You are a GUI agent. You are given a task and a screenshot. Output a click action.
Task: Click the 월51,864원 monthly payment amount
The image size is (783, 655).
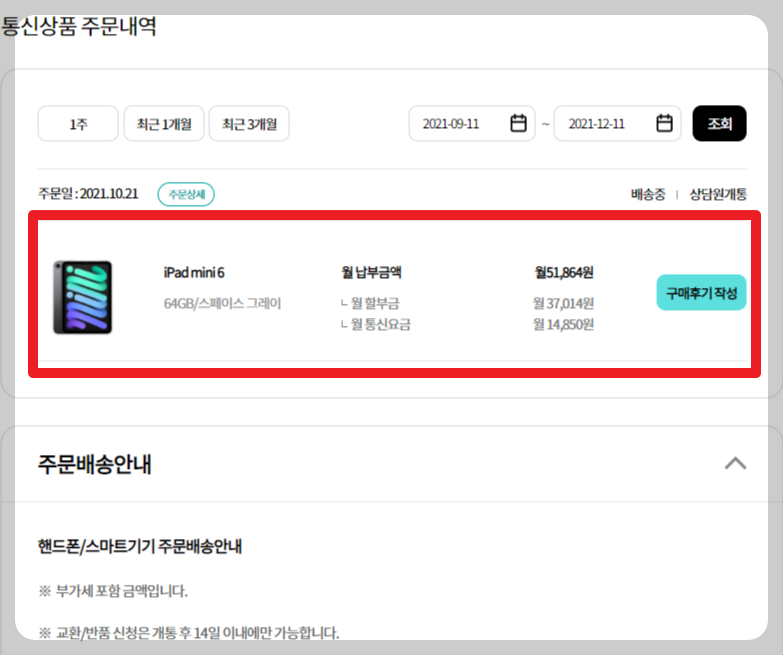click(564, 273)
